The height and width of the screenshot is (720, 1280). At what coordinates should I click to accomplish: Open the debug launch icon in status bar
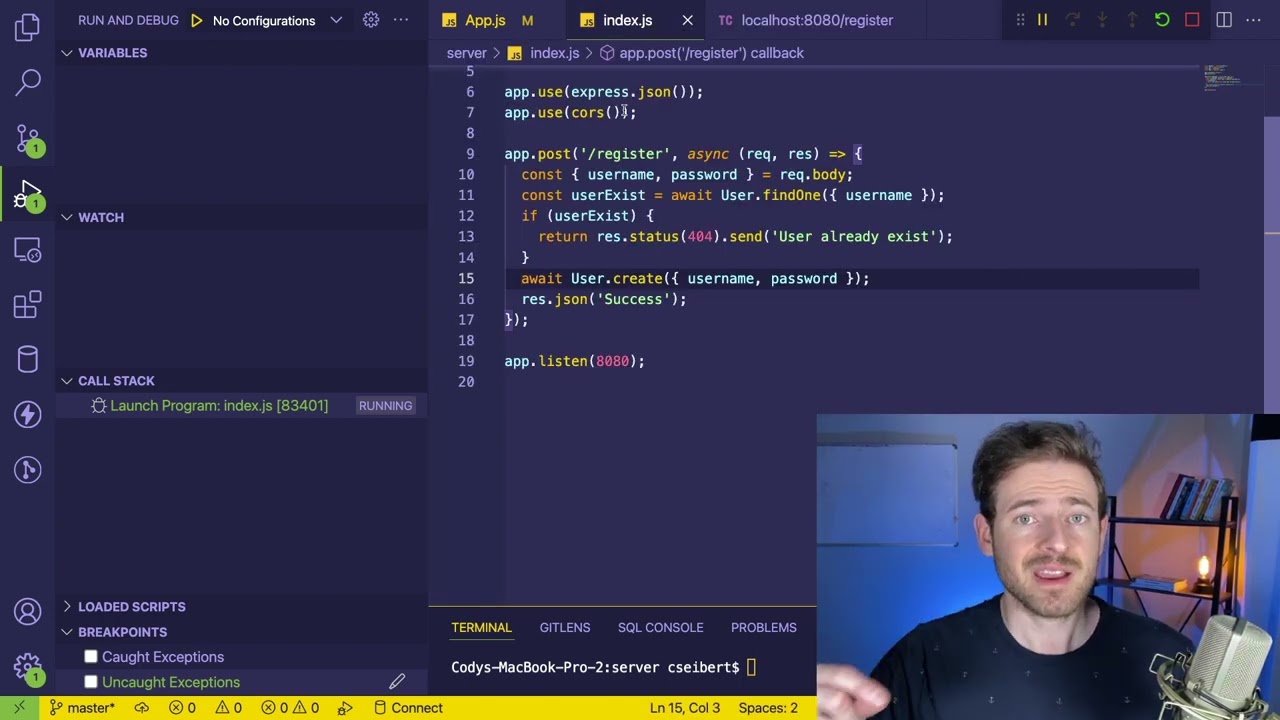point(345,708)
